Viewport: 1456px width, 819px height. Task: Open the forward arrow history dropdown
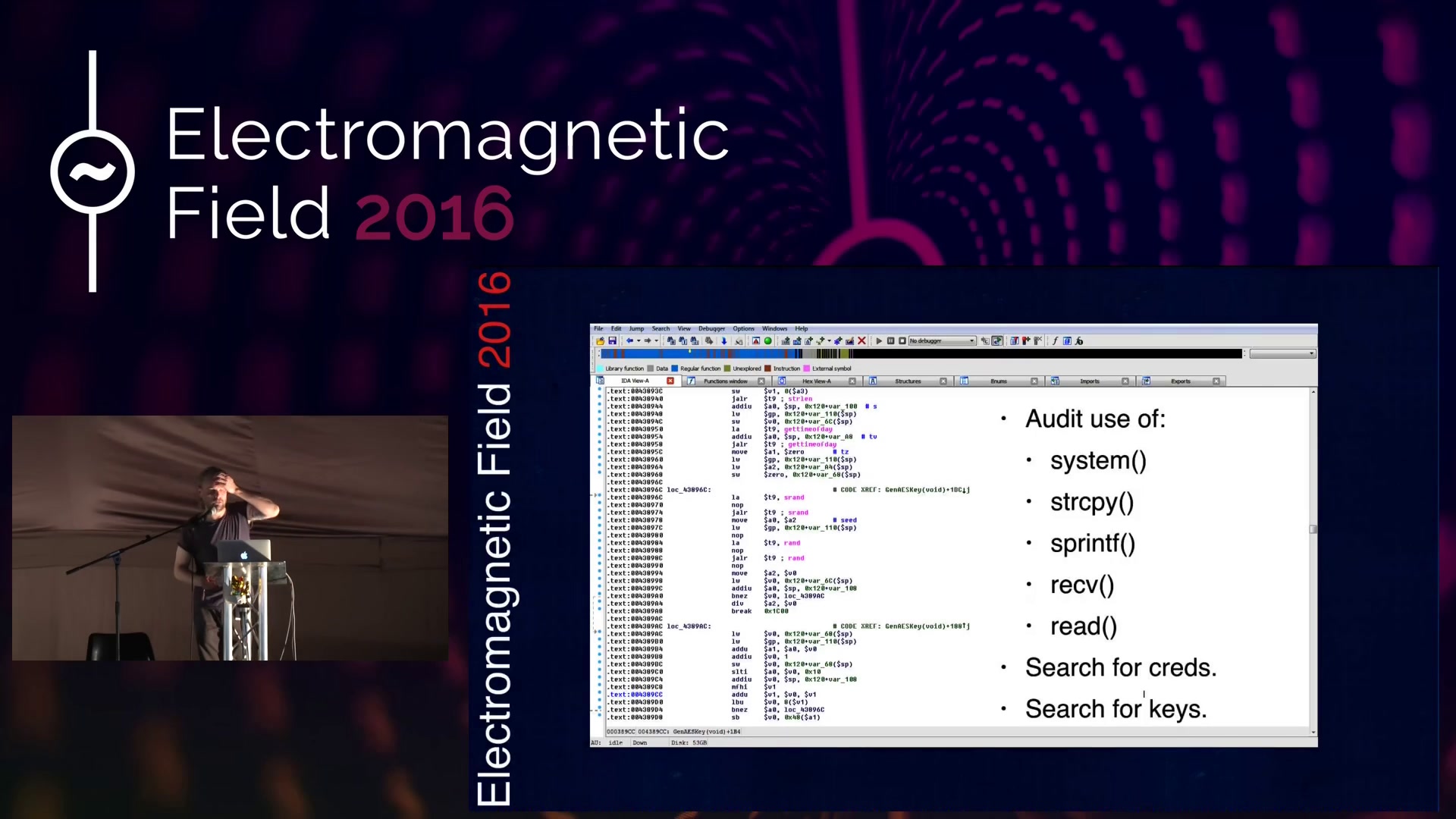(x=656, y=341)
